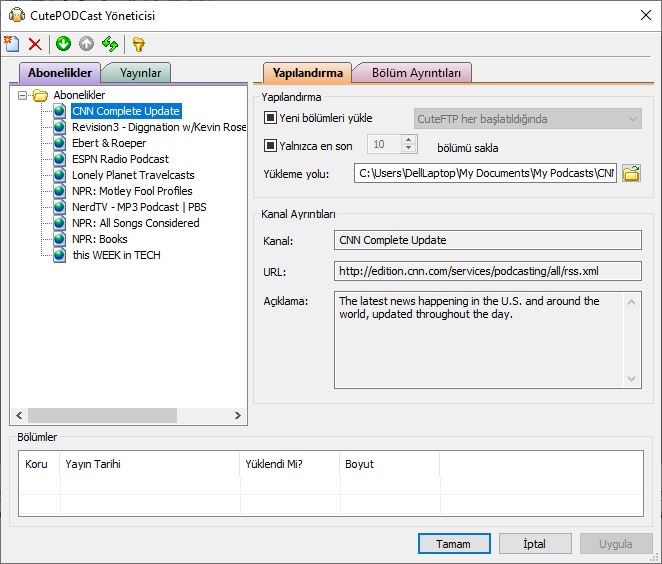Click in the Kanal name field
Image resolution: width=662 pixels, height=564 pixels.
point(488,240)
